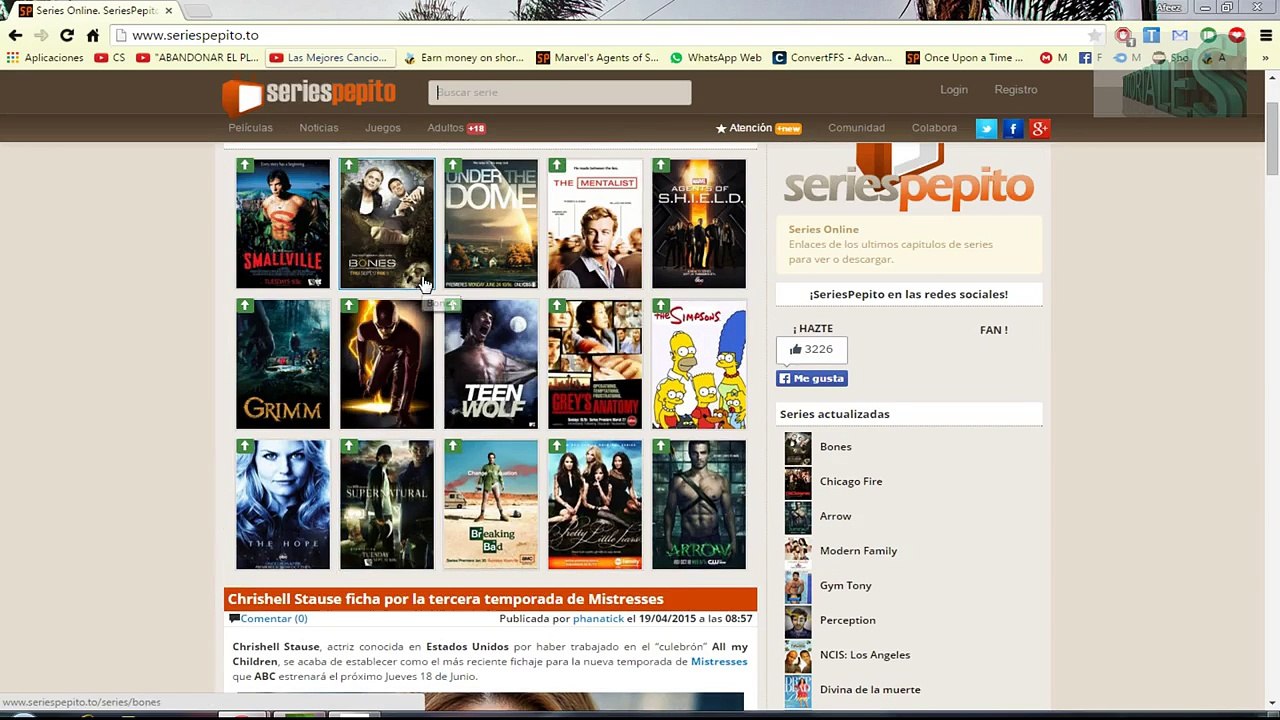1280x720 pixels.
Task: Open the Comunidad menu item
Action: click(856, 128)
